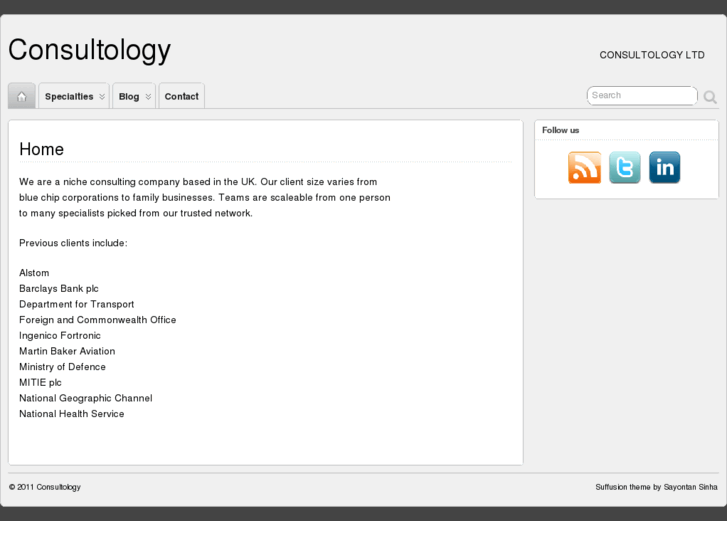727x545 pixels.
Task: Visit the Twitter icon link
Action: (x=625, y=167)
